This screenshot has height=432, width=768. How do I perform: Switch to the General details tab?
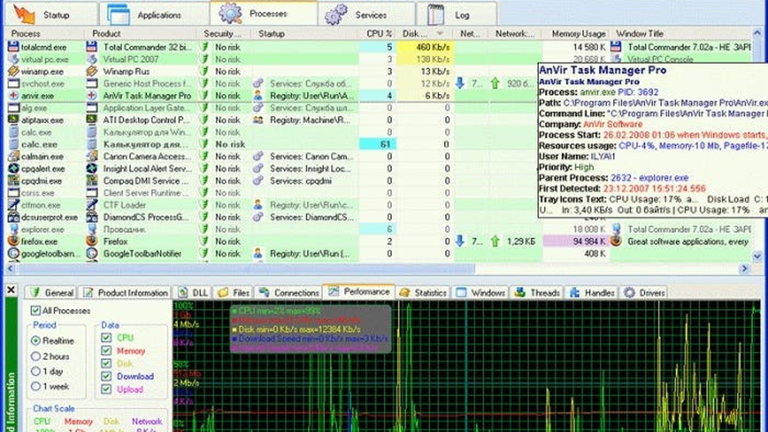tap(51, 292)
